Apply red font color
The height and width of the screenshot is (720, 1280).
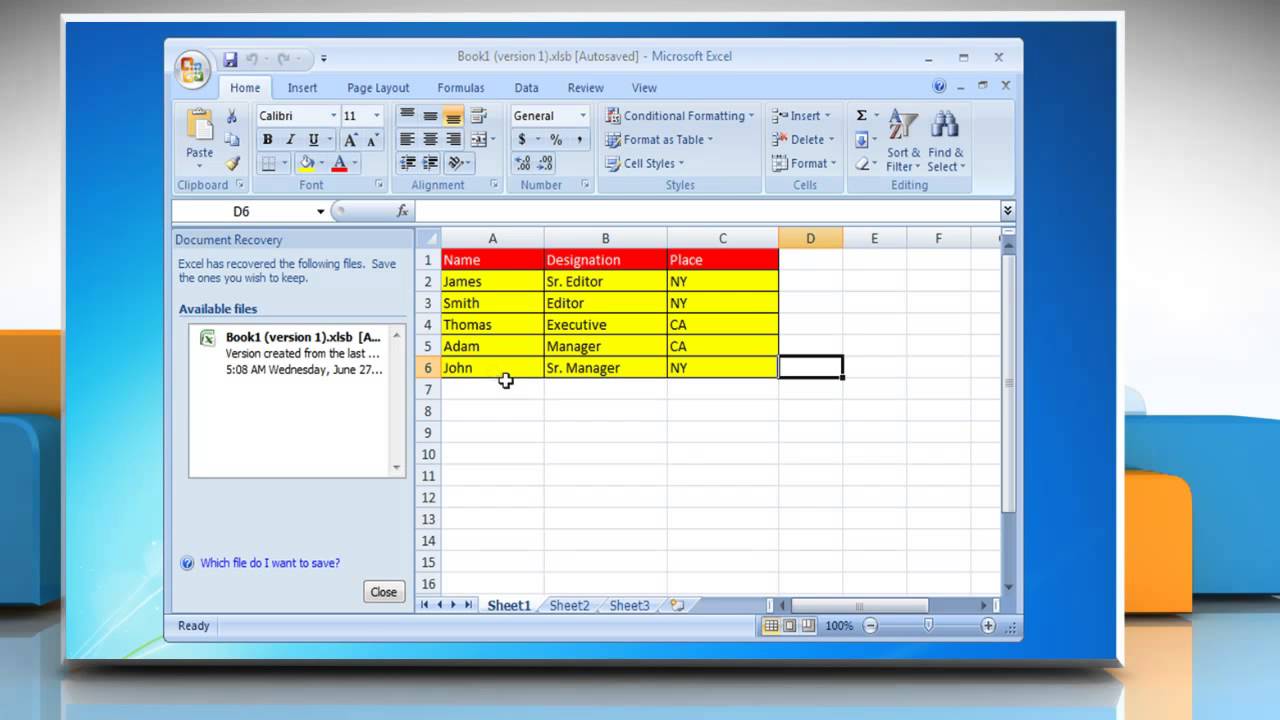coord(339,163)
